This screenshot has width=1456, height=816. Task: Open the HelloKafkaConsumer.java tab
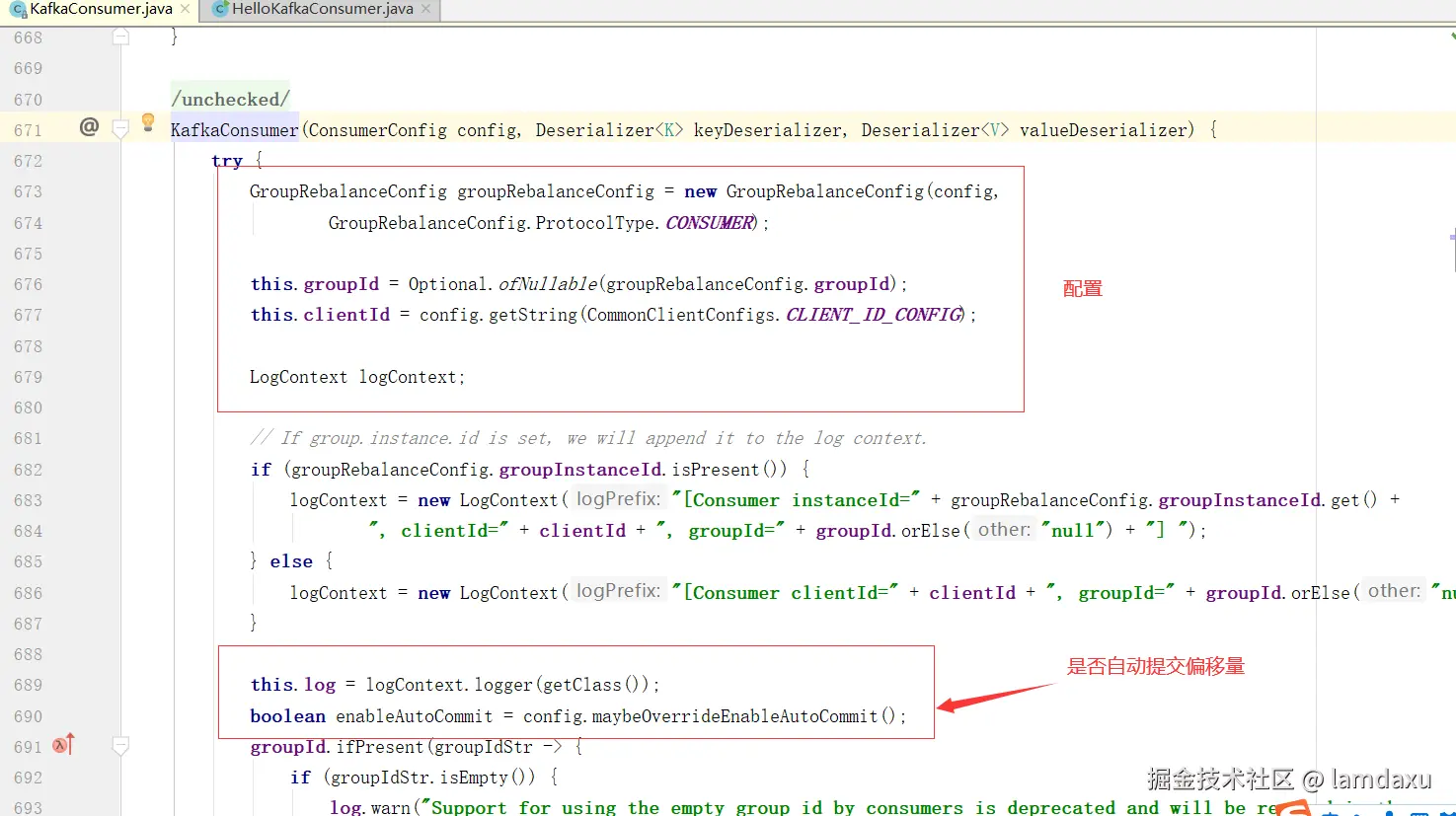(322, 9)
